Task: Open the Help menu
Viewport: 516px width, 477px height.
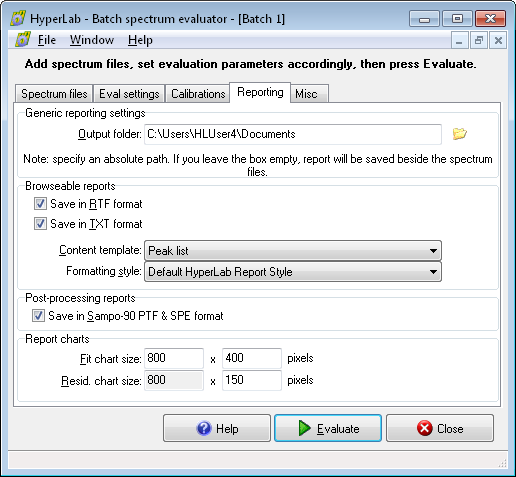Action: coord(140,40)
